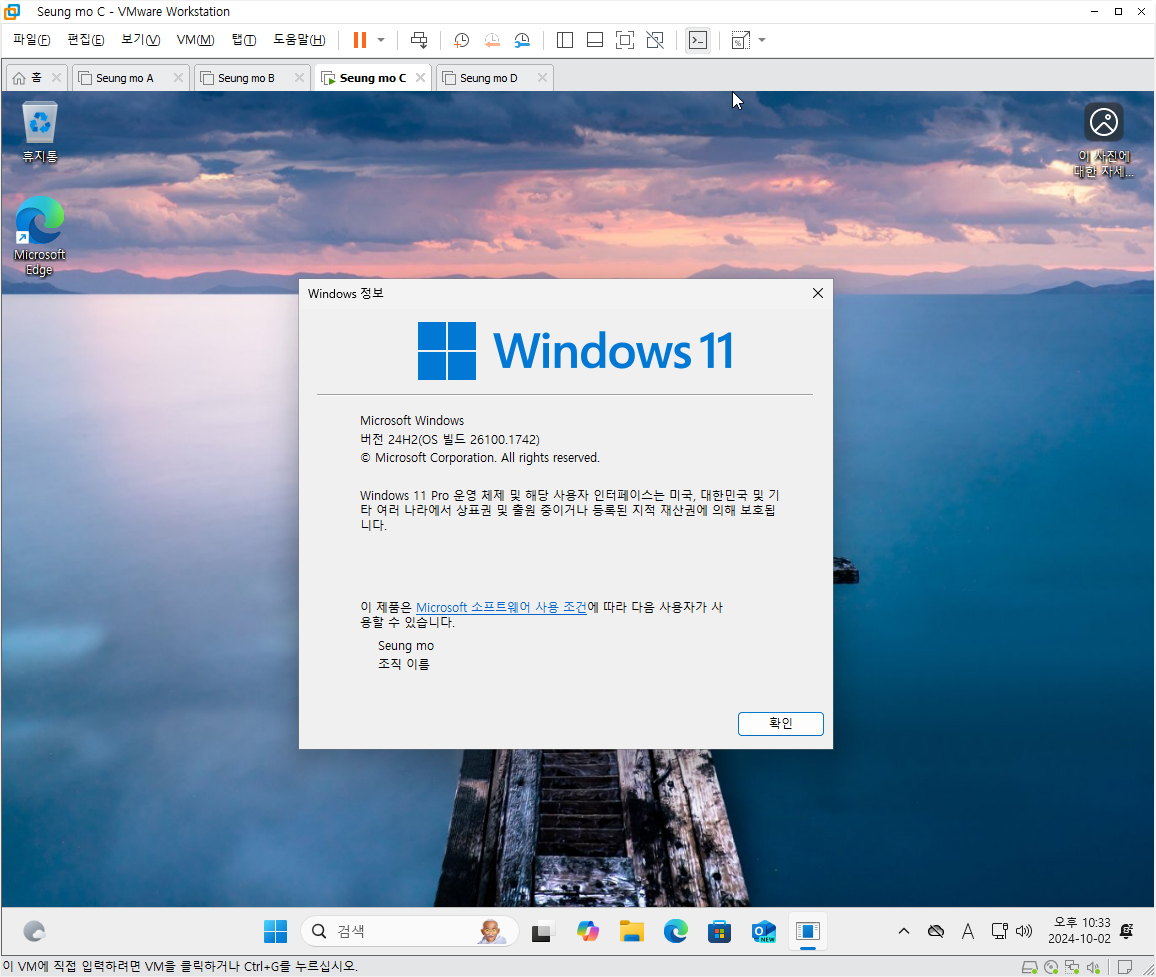Open the 파일(F) menu

(x=32, y=40)
